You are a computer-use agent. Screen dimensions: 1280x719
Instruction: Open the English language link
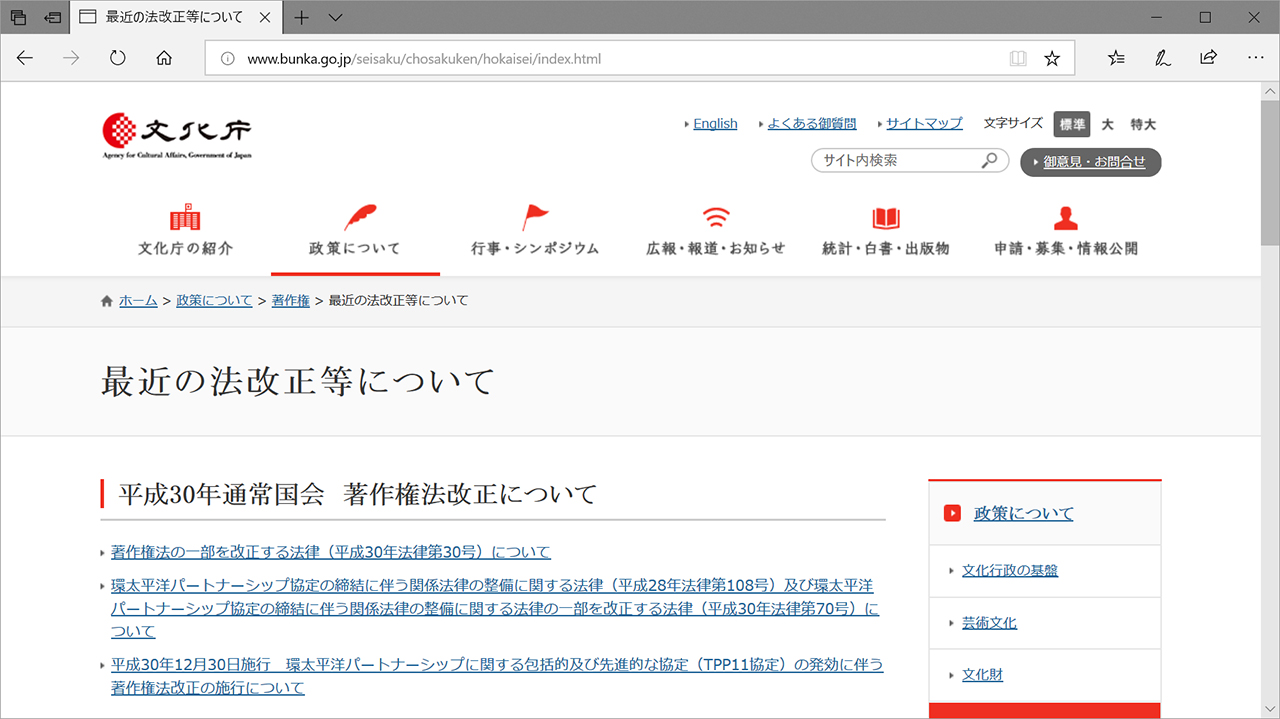(x=715, y=123)
